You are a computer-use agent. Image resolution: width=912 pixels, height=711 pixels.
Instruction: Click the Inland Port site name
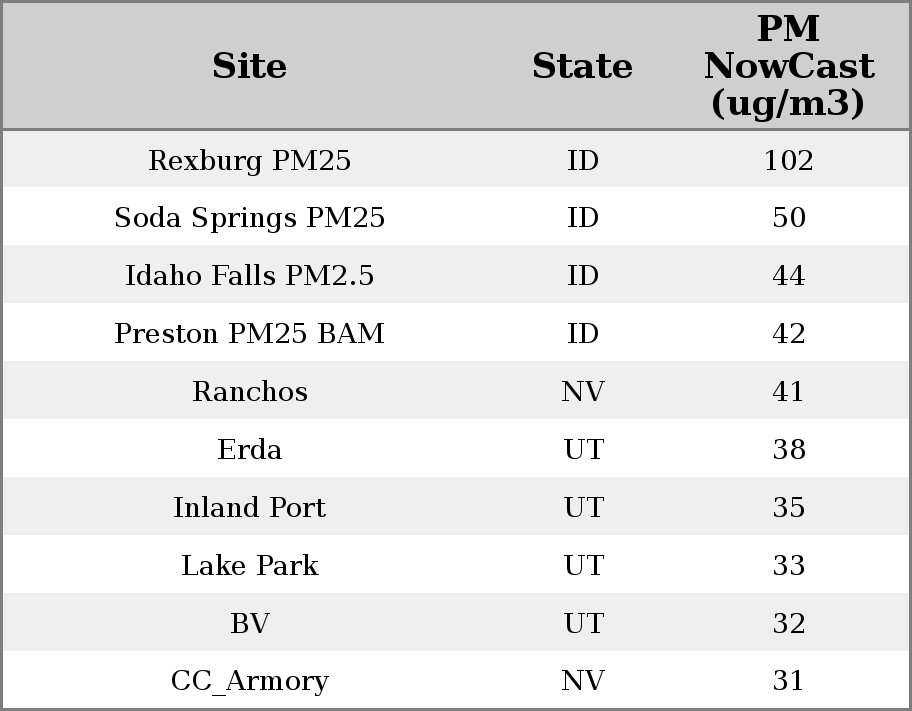(x=249, y=507)
